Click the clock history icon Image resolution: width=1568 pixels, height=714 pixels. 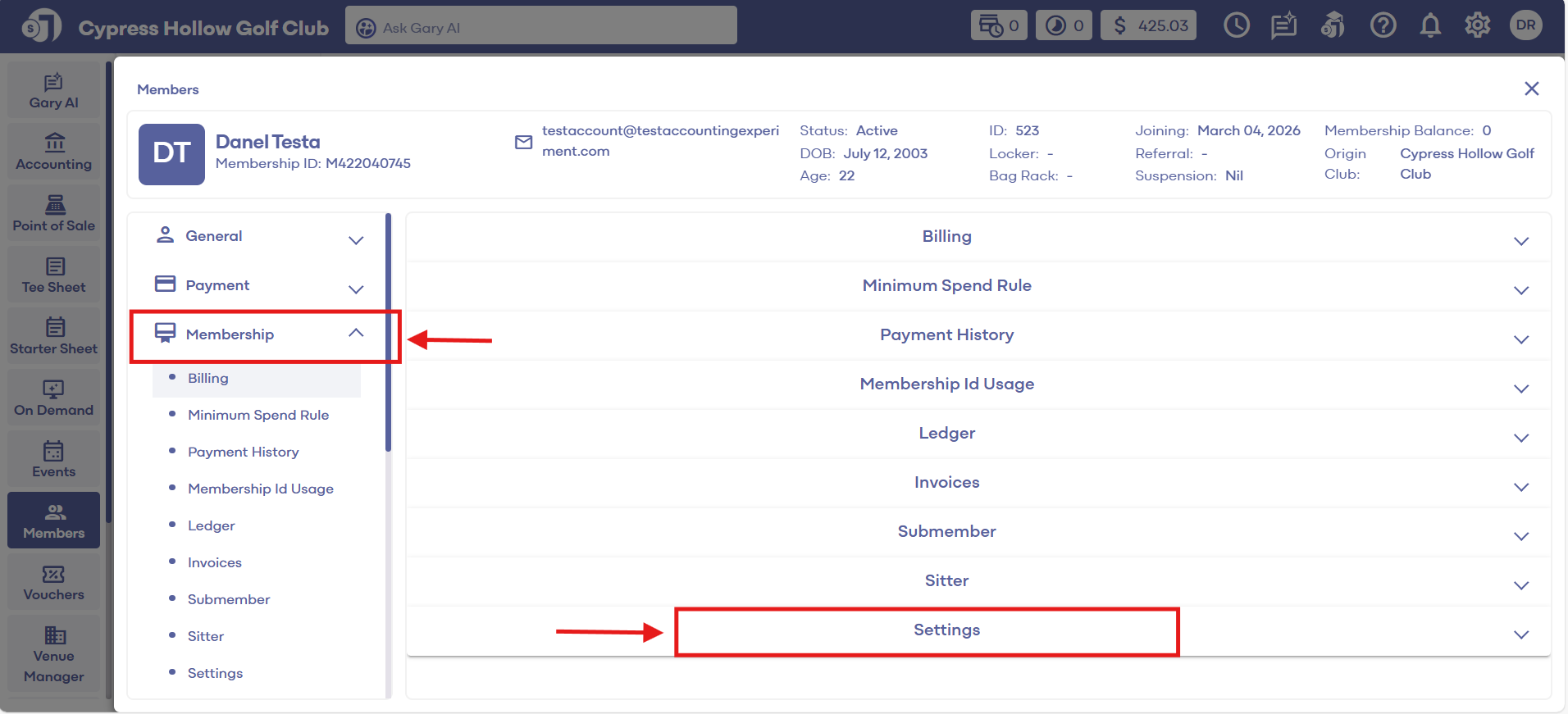tap(1237, 26)
